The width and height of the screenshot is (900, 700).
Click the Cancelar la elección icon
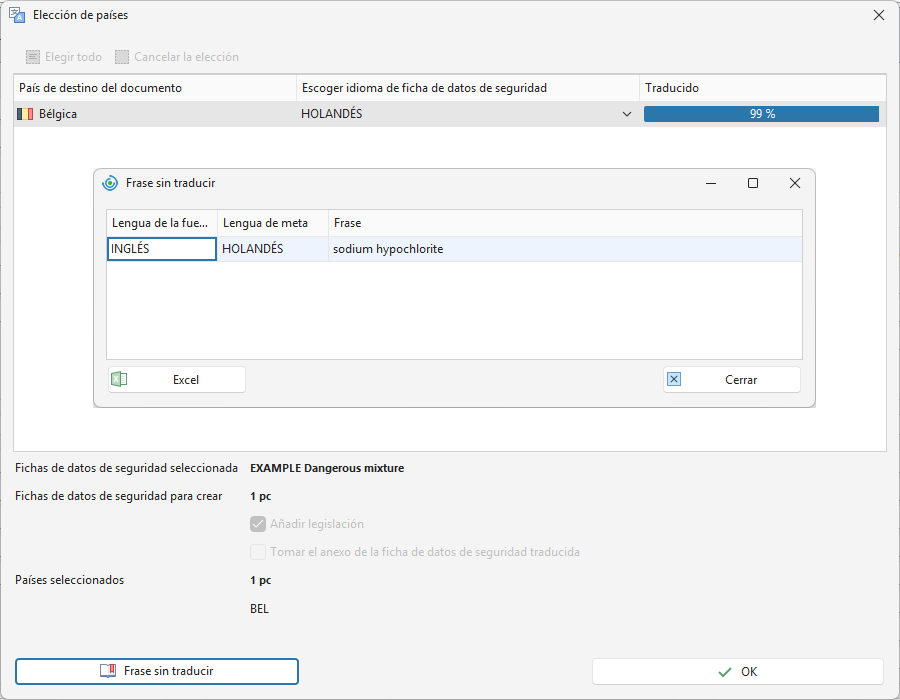122,57
